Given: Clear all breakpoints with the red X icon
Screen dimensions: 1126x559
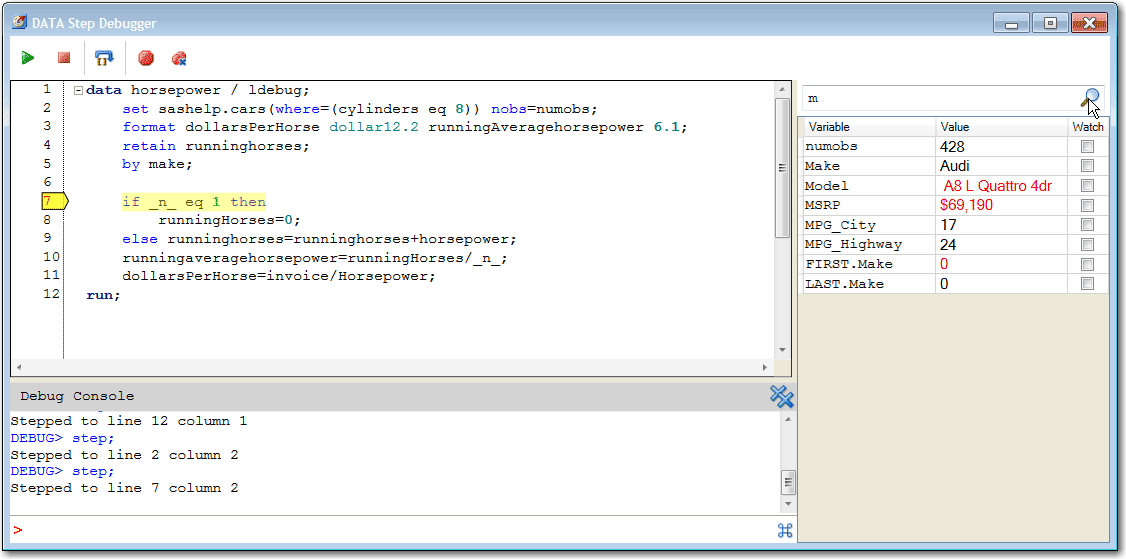Looking at the screenshot, I should click(x=179, y=59).
